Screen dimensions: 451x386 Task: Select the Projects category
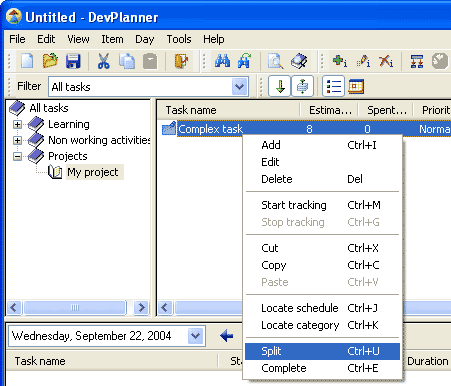pyautogui.click(x=68, y=156)
